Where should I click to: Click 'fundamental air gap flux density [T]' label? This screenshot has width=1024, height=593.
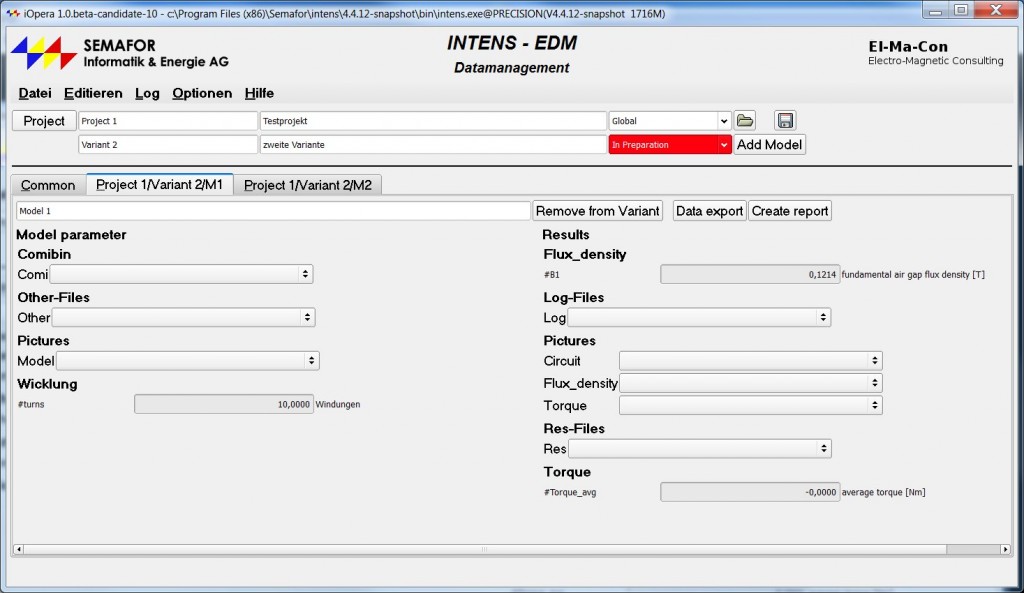pyautogui.click(x=913, y=274)
